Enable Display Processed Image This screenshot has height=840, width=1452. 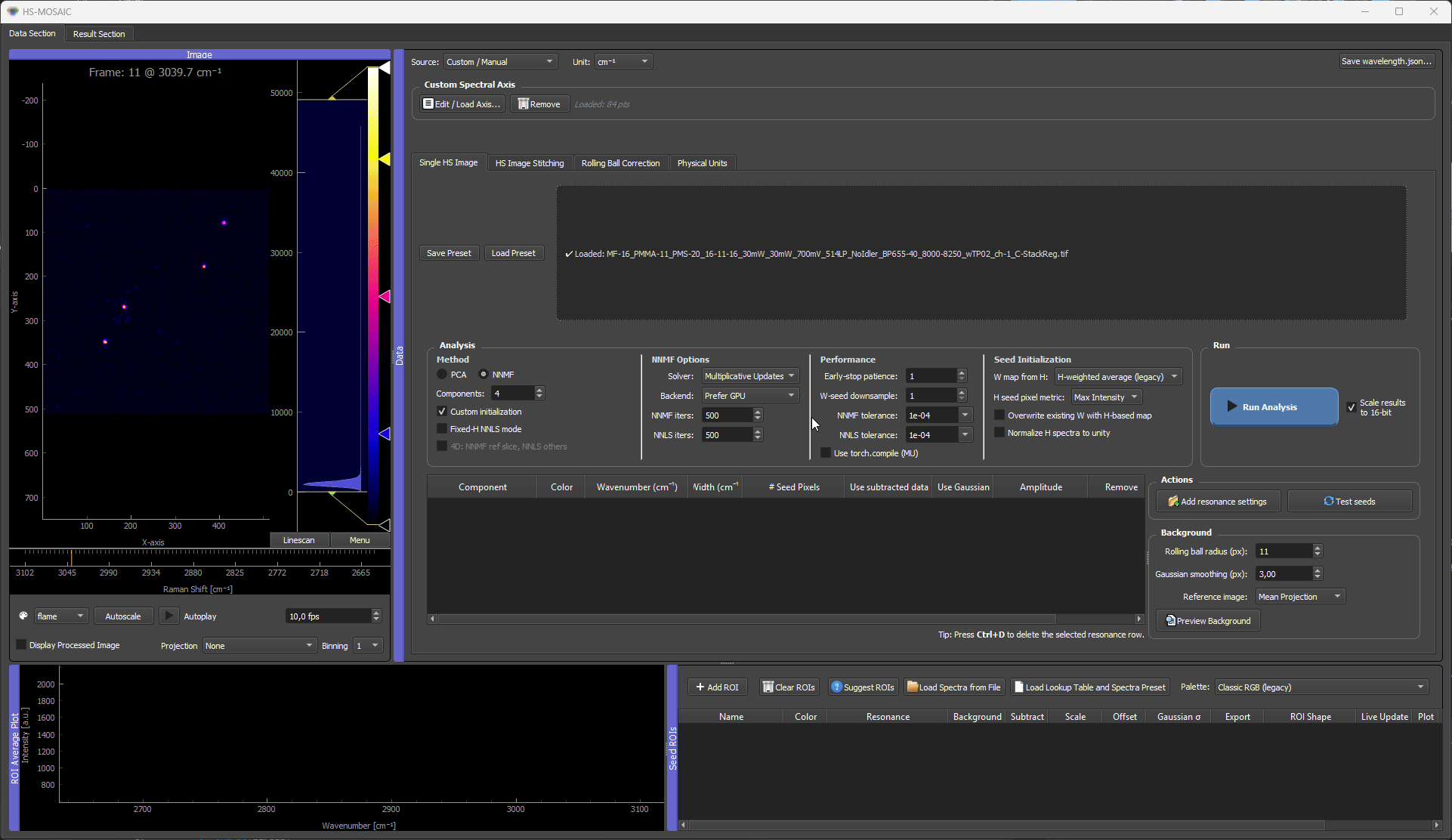coord(21,645)
